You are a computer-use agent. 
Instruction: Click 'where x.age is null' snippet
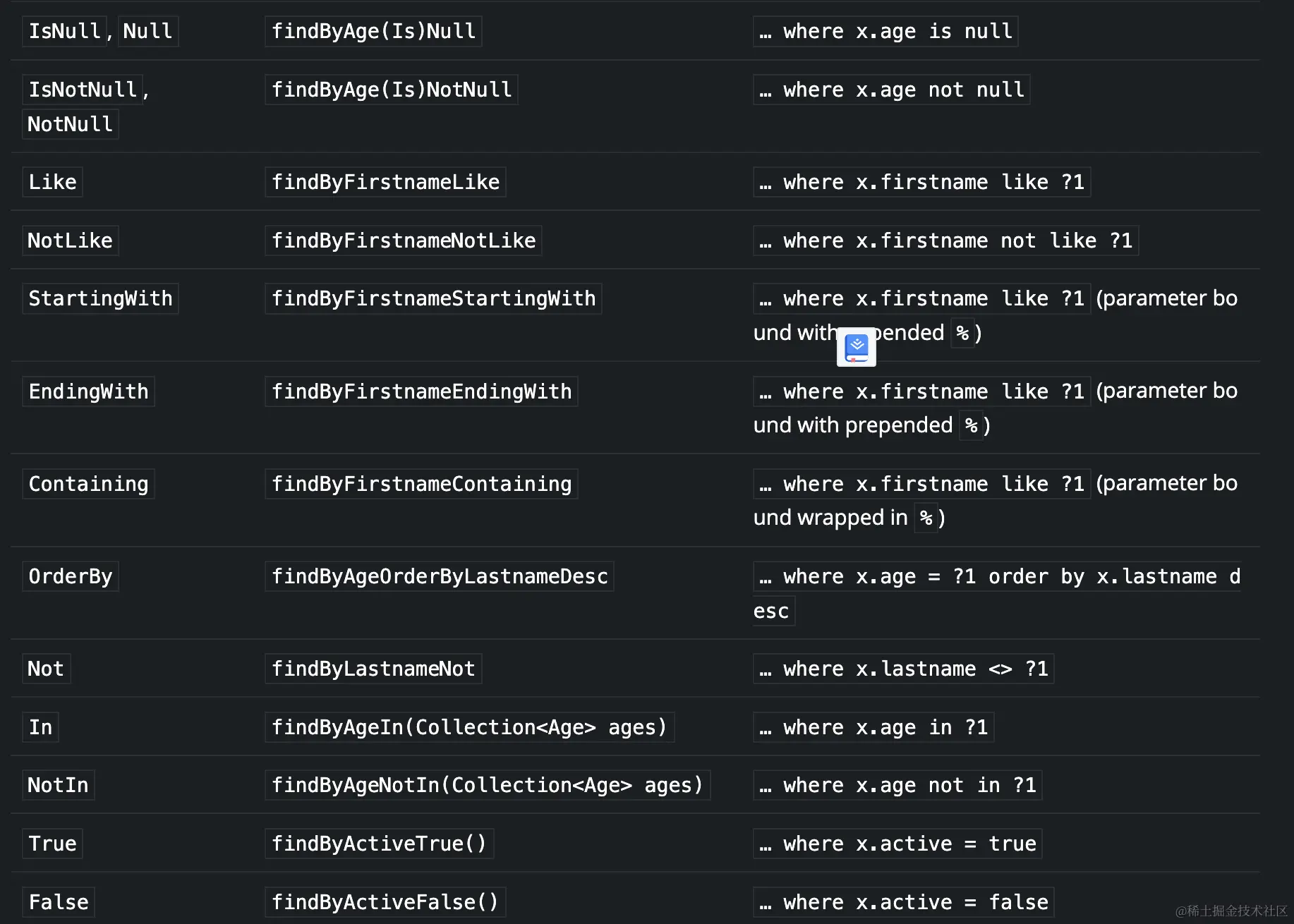tap(885, 31)
